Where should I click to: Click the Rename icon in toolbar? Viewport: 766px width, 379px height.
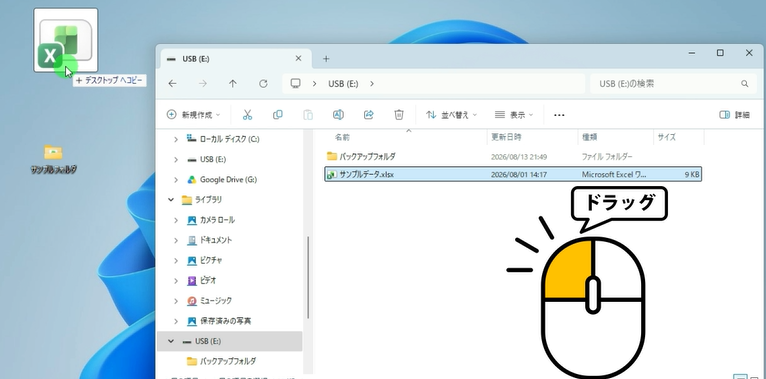tap(338, 115)
